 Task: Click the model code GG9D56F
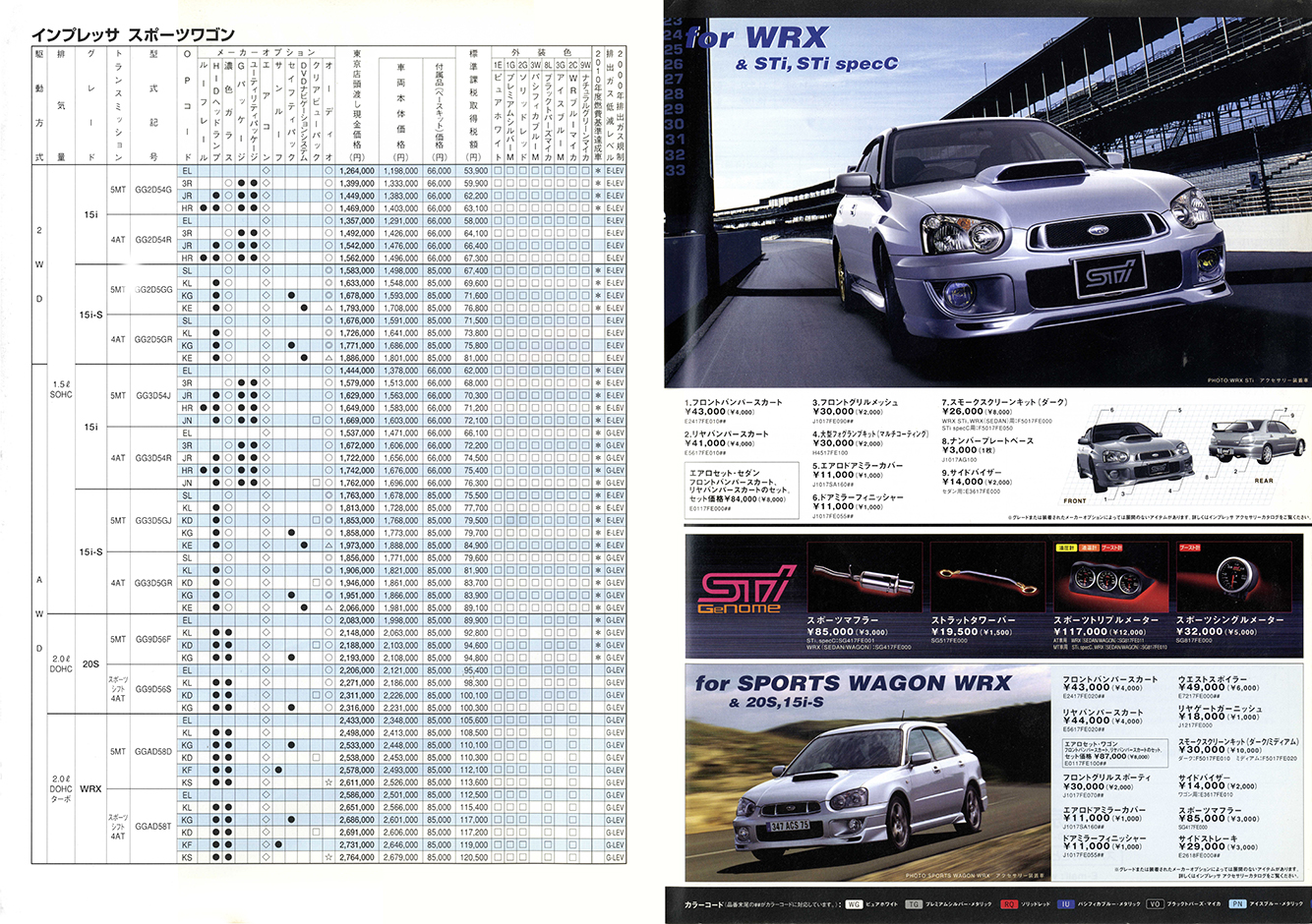[153, 640]
